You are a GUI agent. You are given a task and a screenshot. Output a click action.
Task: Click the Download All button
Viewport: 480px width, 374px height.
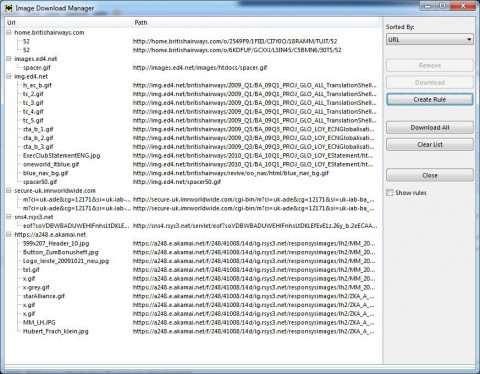(x=430, y=127)
